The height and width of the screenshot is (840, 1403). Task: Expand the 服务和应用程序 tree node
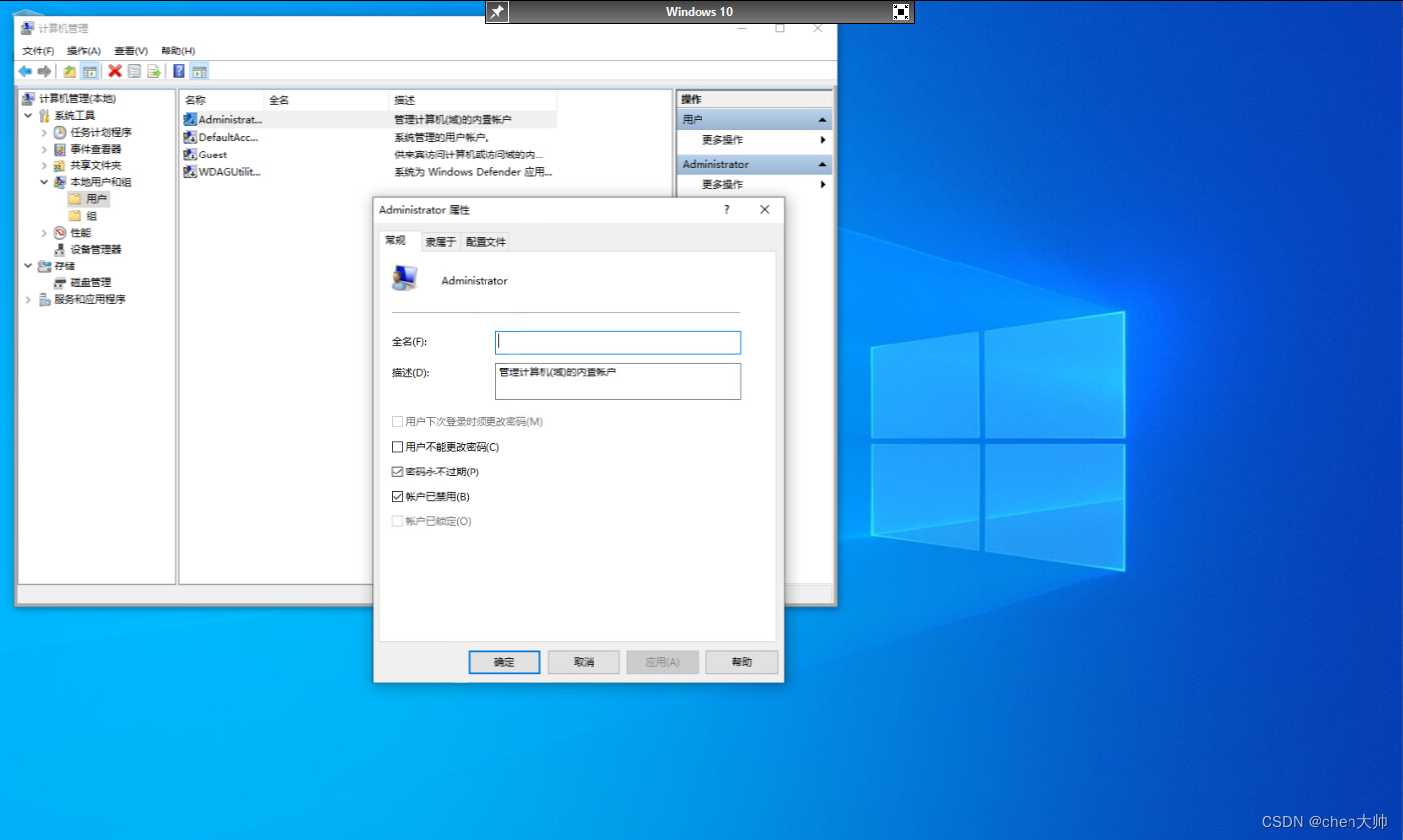coord(28,299)
